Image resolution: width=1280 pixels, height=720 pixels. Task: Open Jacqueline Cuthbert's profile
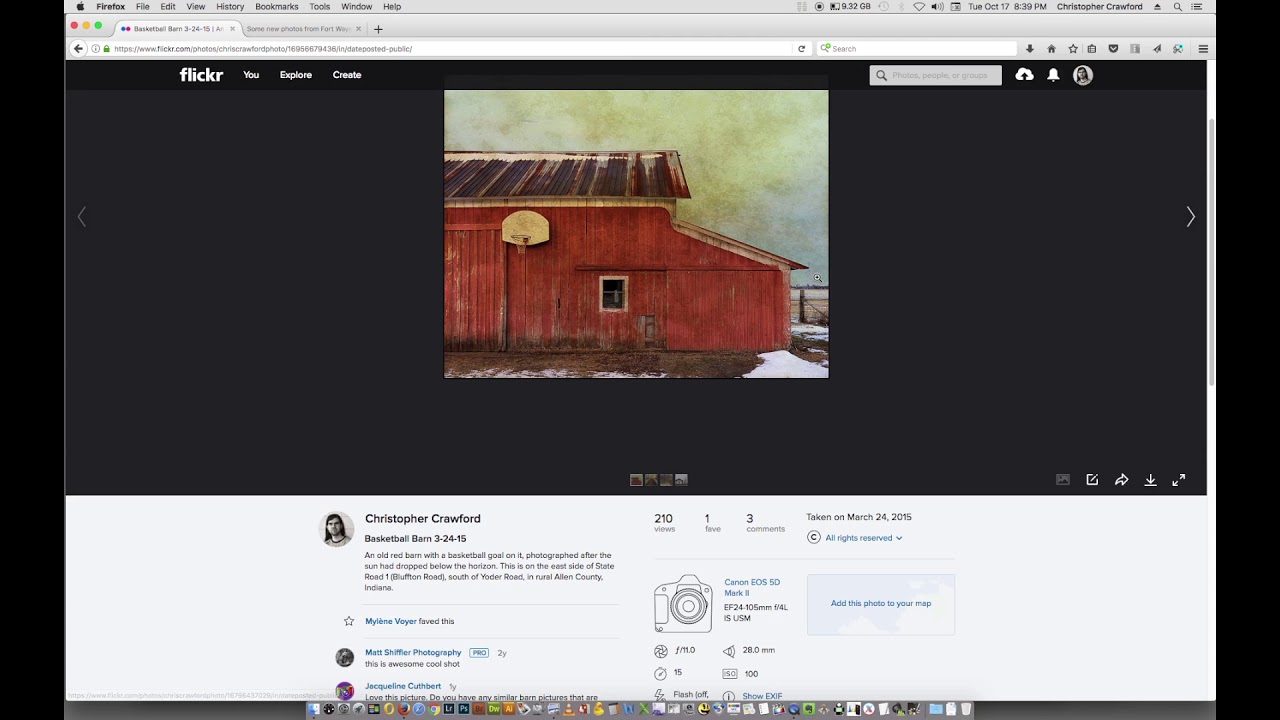403,686
